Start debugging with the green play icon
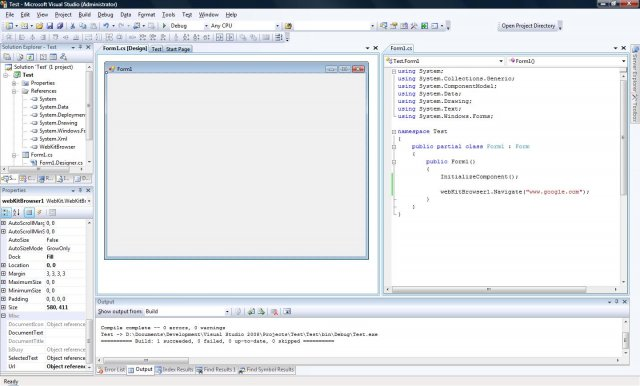Image resolution: width=640 pixels, height=386 pixels. (x=164, y=26)
